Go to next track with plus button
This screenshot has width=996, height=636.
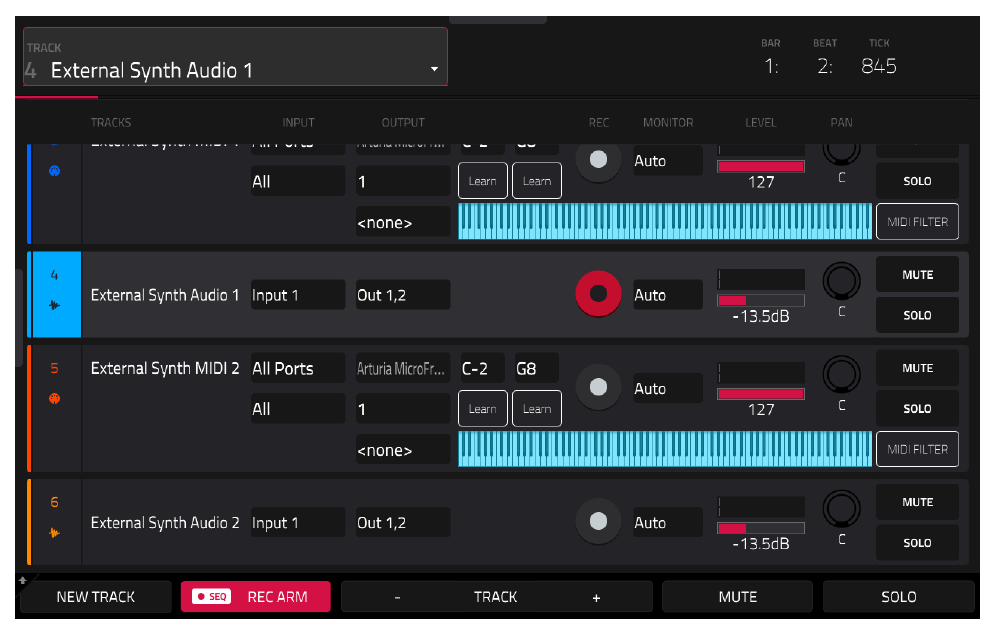[596, 597]
